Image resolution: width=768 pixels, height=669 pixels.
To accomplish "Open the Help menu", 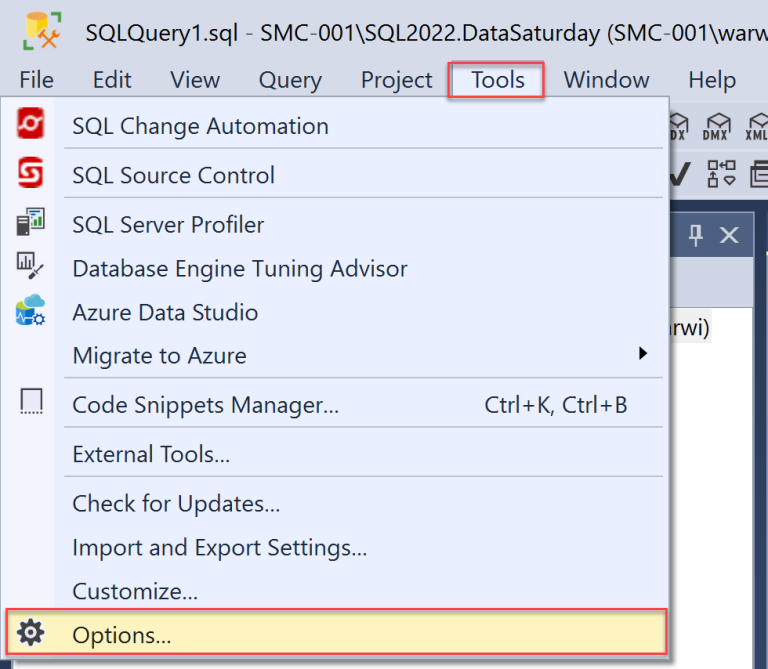I will point(712,80).
